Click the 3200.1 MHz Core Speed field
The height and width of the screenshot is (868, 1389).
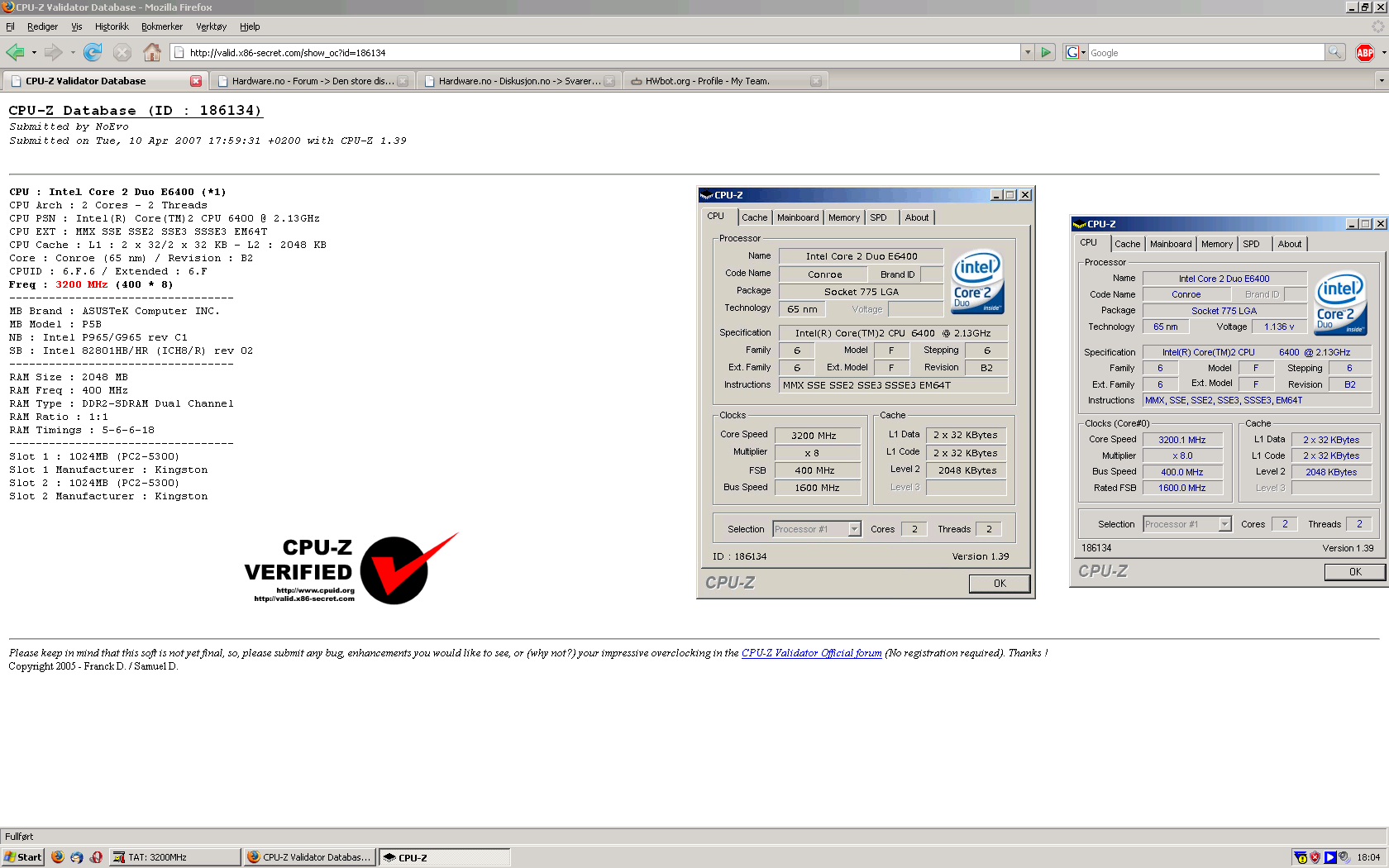click(x=1181, y=440)
